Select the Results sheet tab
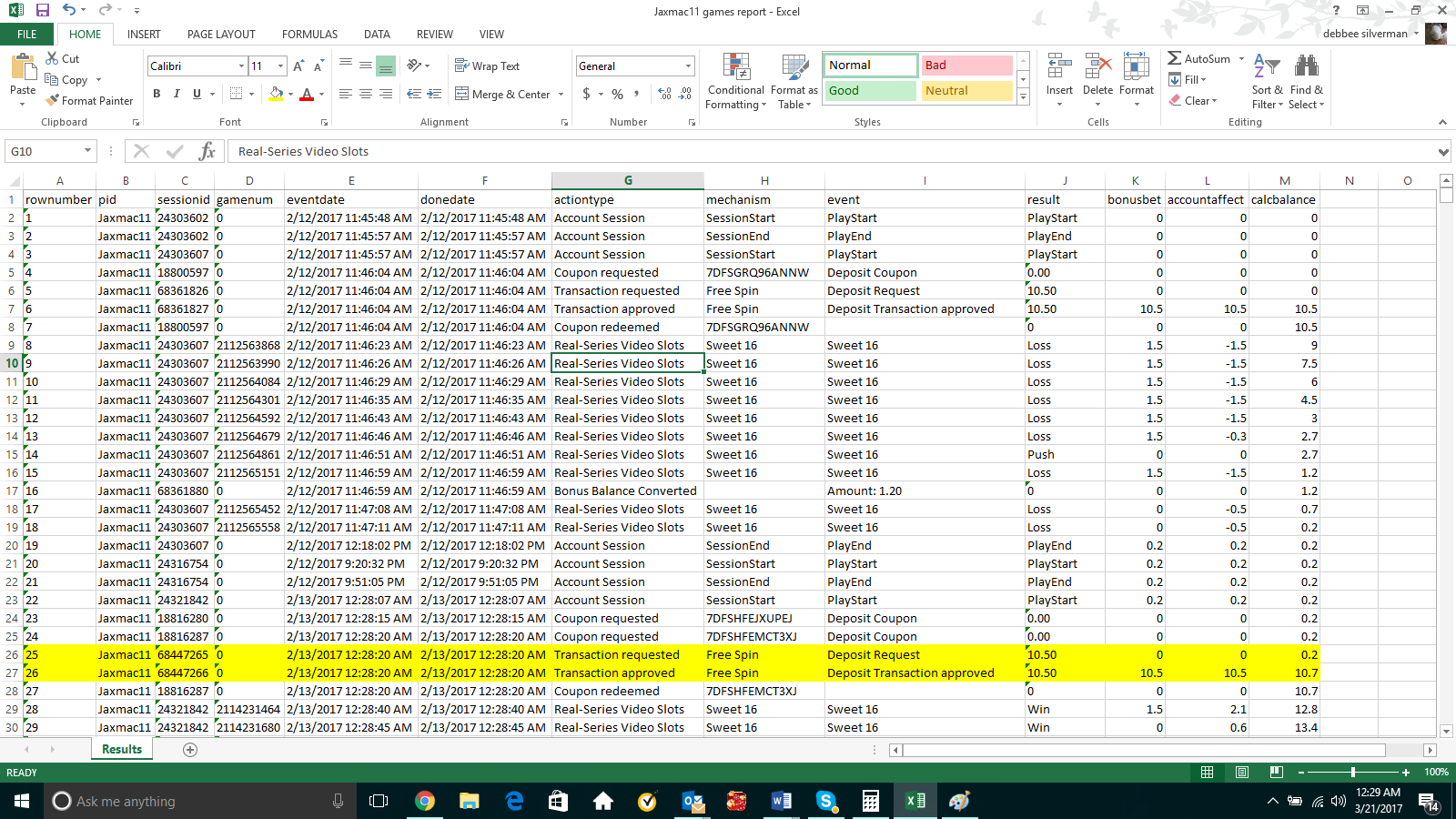The height and width of the screenshot is (819, 1456). (122, 749)
